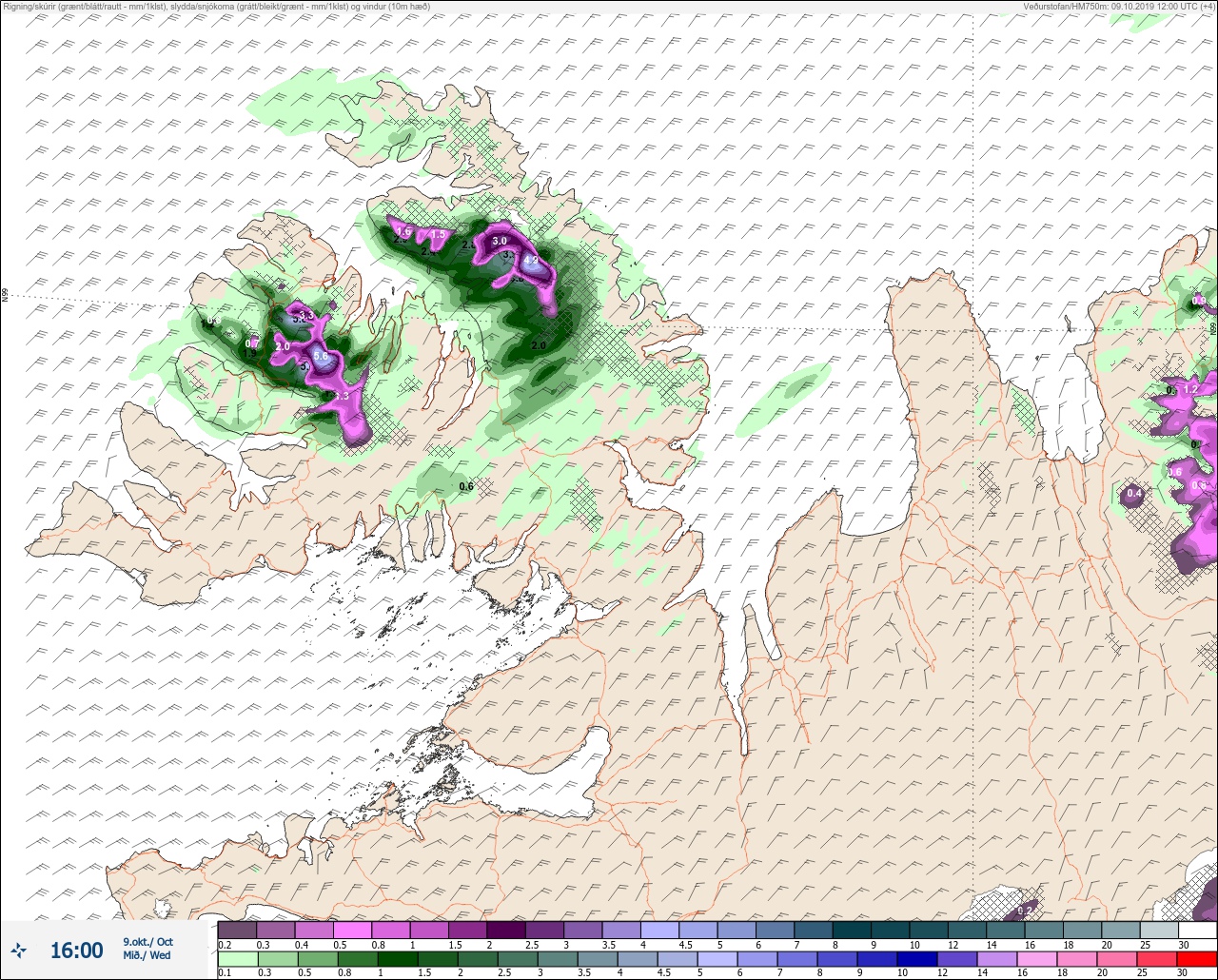Pick the bottom-row dark green swatch labeled 1
Screen dimensions: 1218x980
(x=398, y=958)
